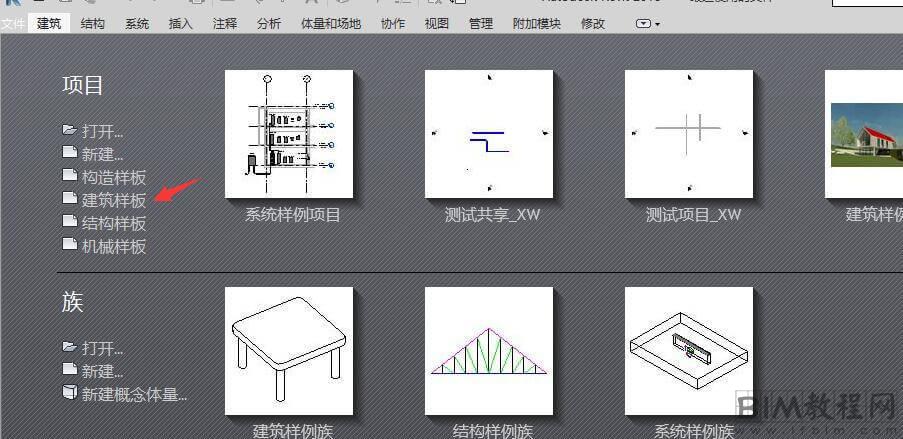Click the folder icon beside 项目 打开...
Screen dimensions: 903x439
pos(70,130)
